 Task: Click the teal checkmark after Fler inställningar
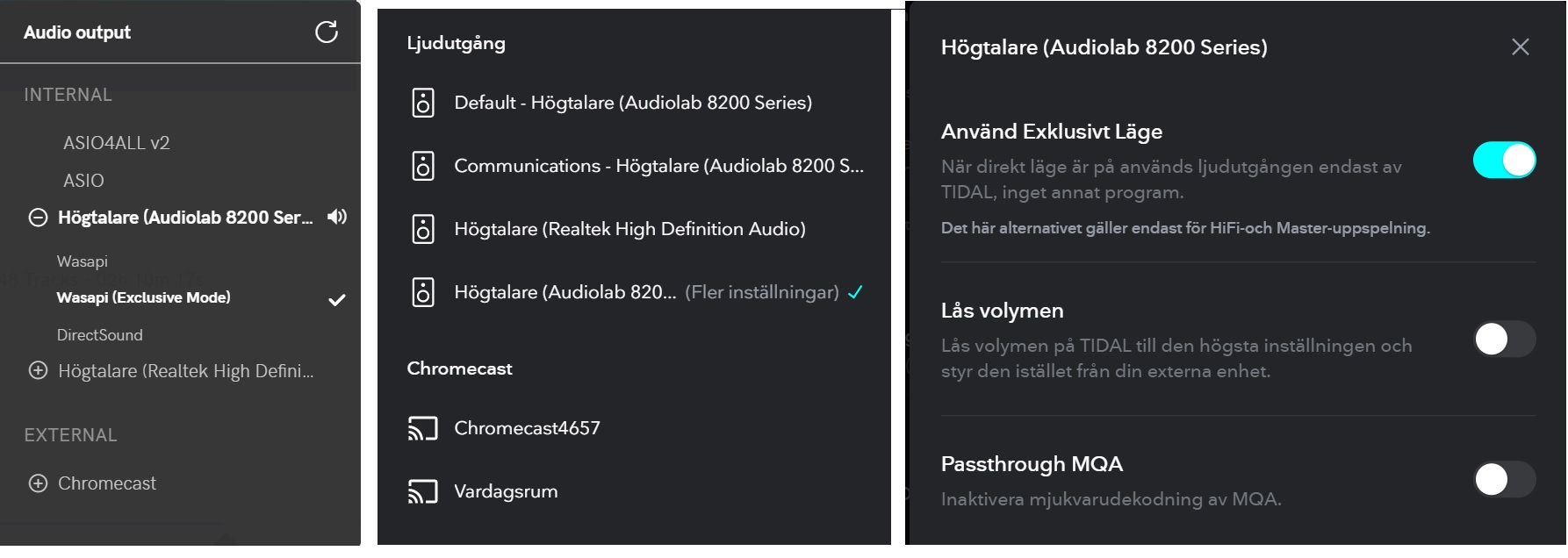tap(856, 293)
